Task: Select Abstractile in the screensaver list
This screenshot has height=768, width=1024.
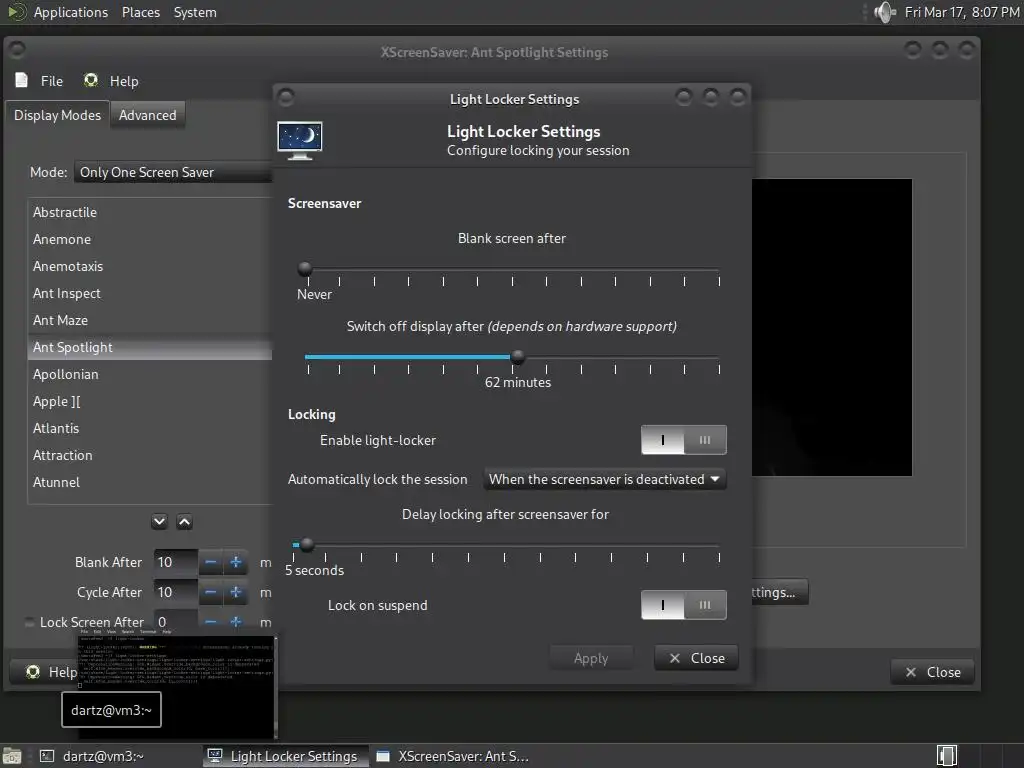Action: [x=150, y=212]
